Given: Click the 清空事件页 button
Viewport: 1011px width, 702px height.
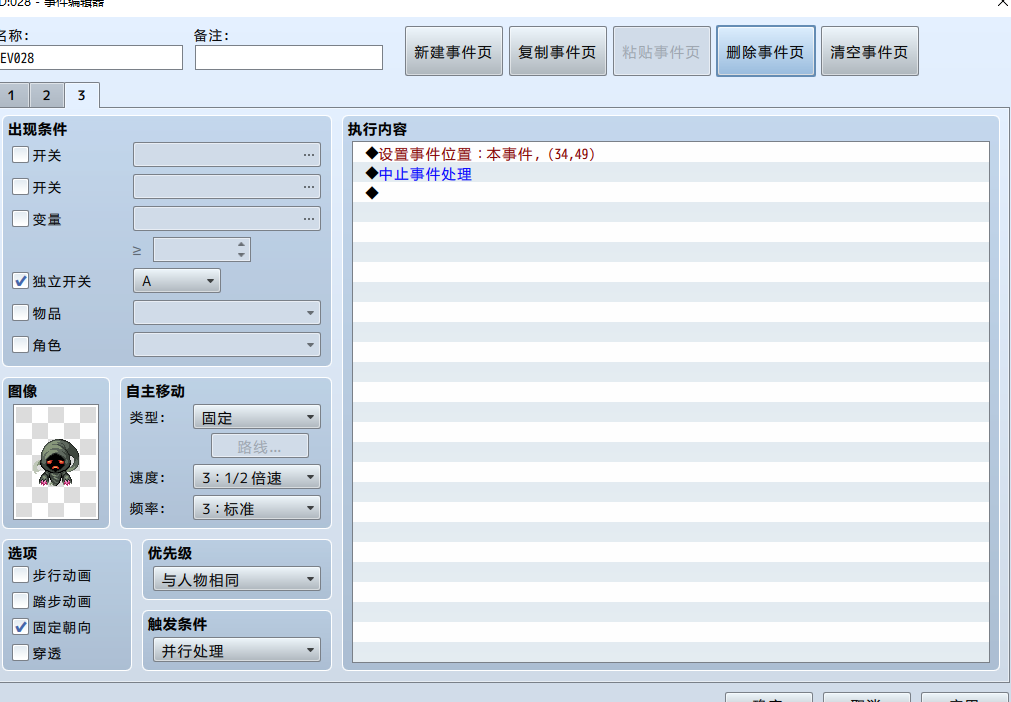Looking at the screenshot, I should tap(870, 52).
